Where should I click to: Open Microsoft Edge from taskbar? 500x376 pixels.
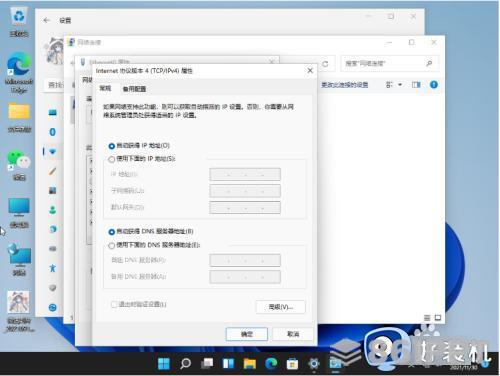pos(271,364)
